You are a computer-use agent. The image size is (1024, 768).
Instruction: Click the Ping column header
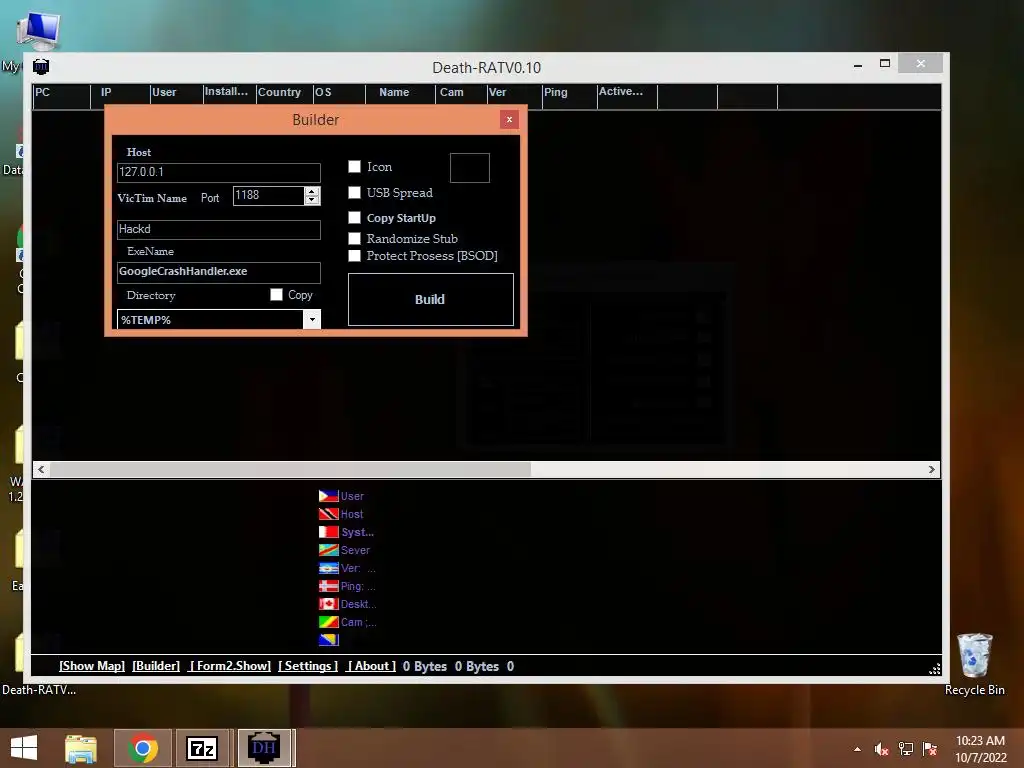tap(569, 96)
